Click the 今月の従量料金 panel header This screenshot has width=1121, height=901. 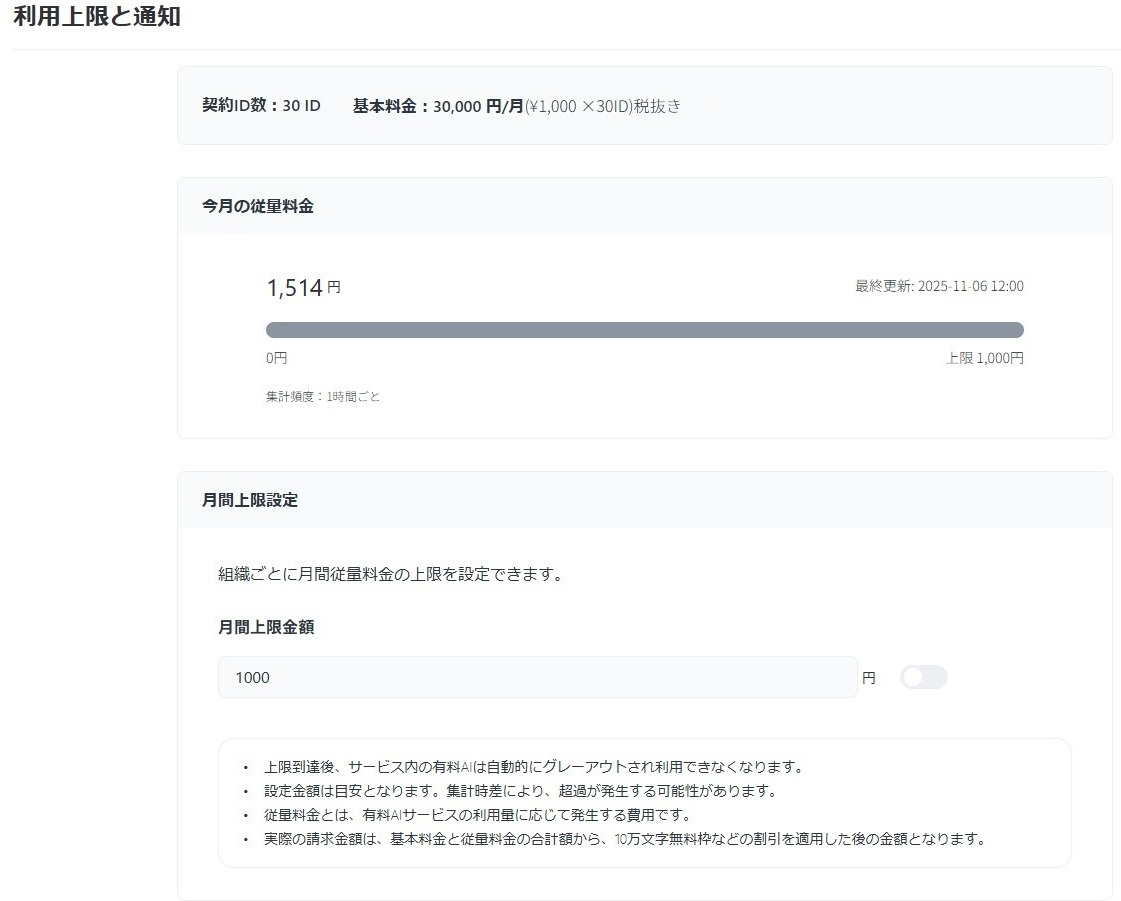tap(256, 205)
